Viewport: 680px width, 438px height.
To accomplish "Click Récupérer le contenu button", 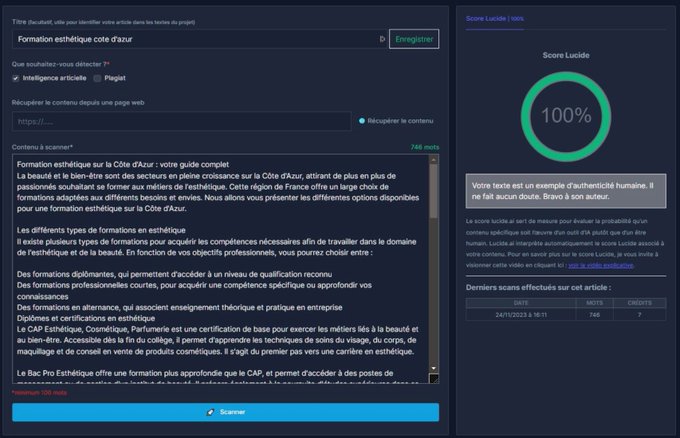I will pos(396,121).
